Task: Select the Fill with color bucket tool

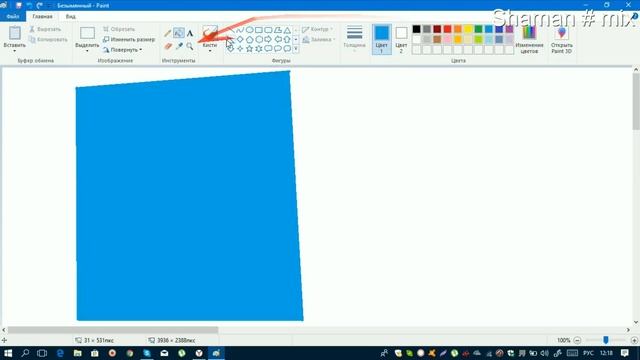Action: [178, 33]
